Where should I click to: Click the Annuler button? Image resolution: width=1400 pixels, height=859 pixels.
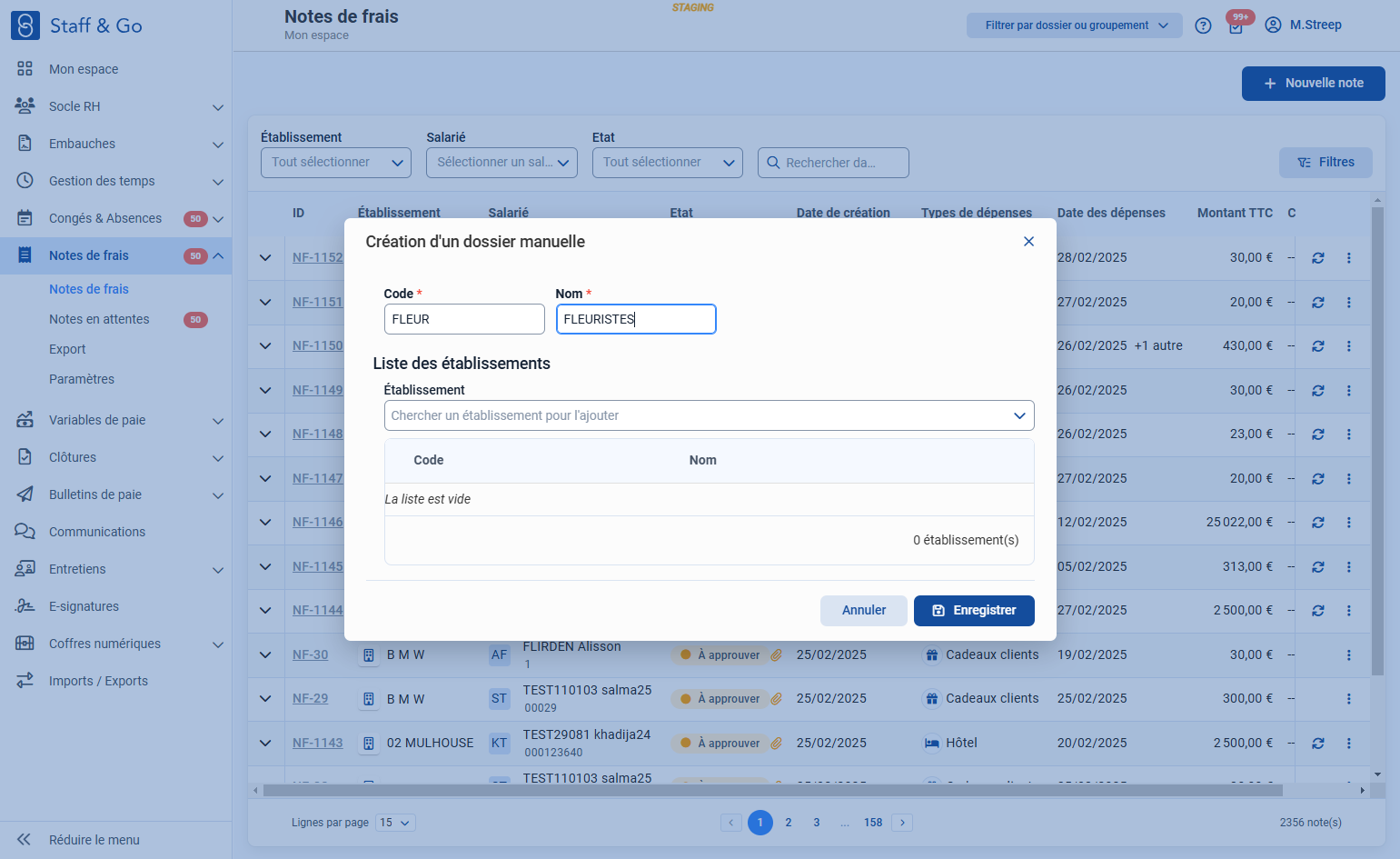pyautogui.click(x=863, y=611)
